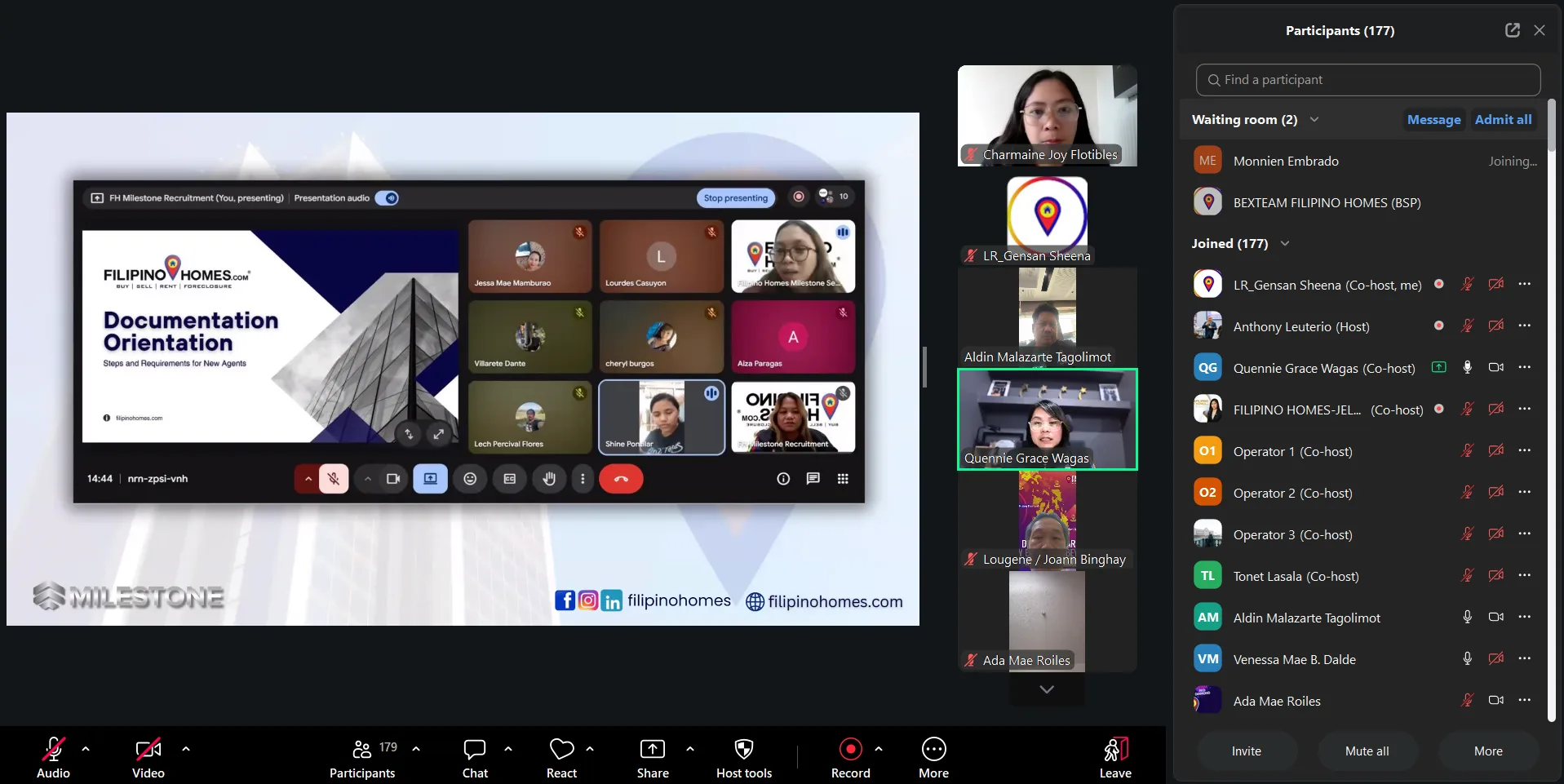Open more options for FILIPINO HOMES-JEL row
Viewport: 1564px width, 784px height.
[1525, 409]
